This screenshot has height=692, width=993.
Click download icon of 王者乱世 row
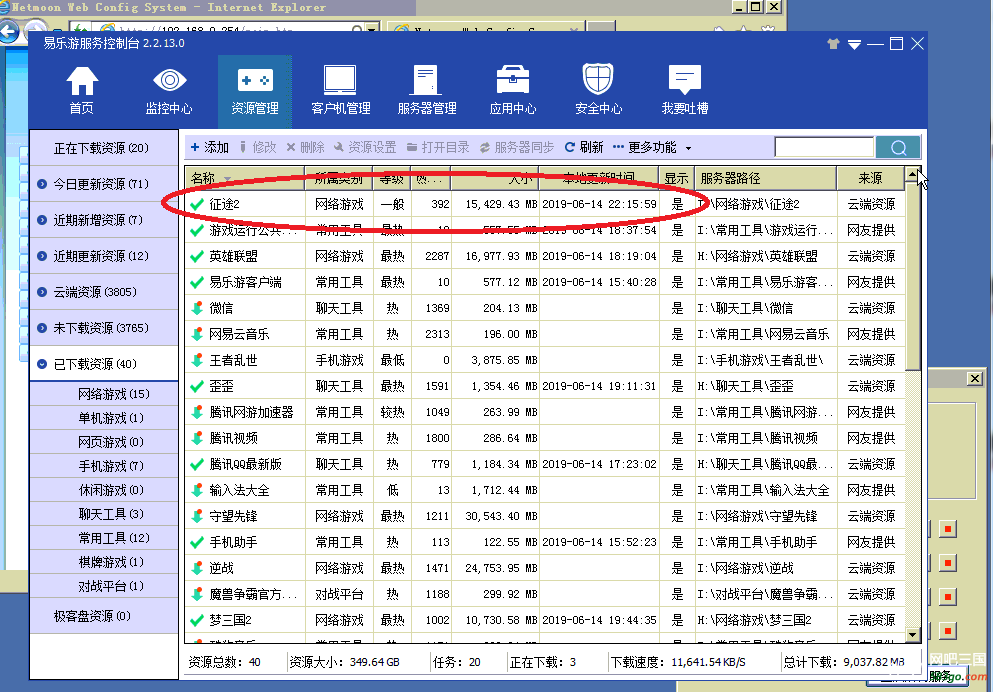[197, 360]
